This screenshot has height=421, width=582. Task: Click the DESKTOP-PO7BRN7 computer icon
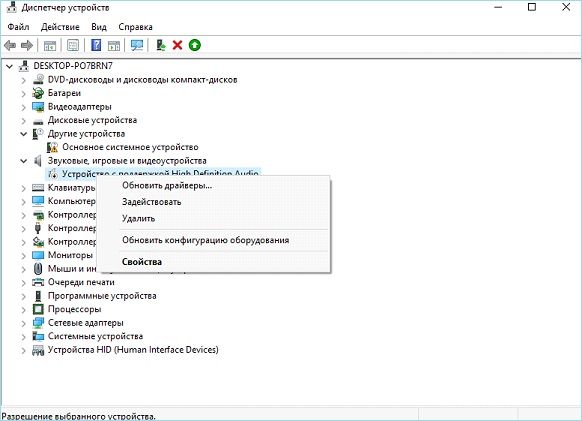point(24,66)
